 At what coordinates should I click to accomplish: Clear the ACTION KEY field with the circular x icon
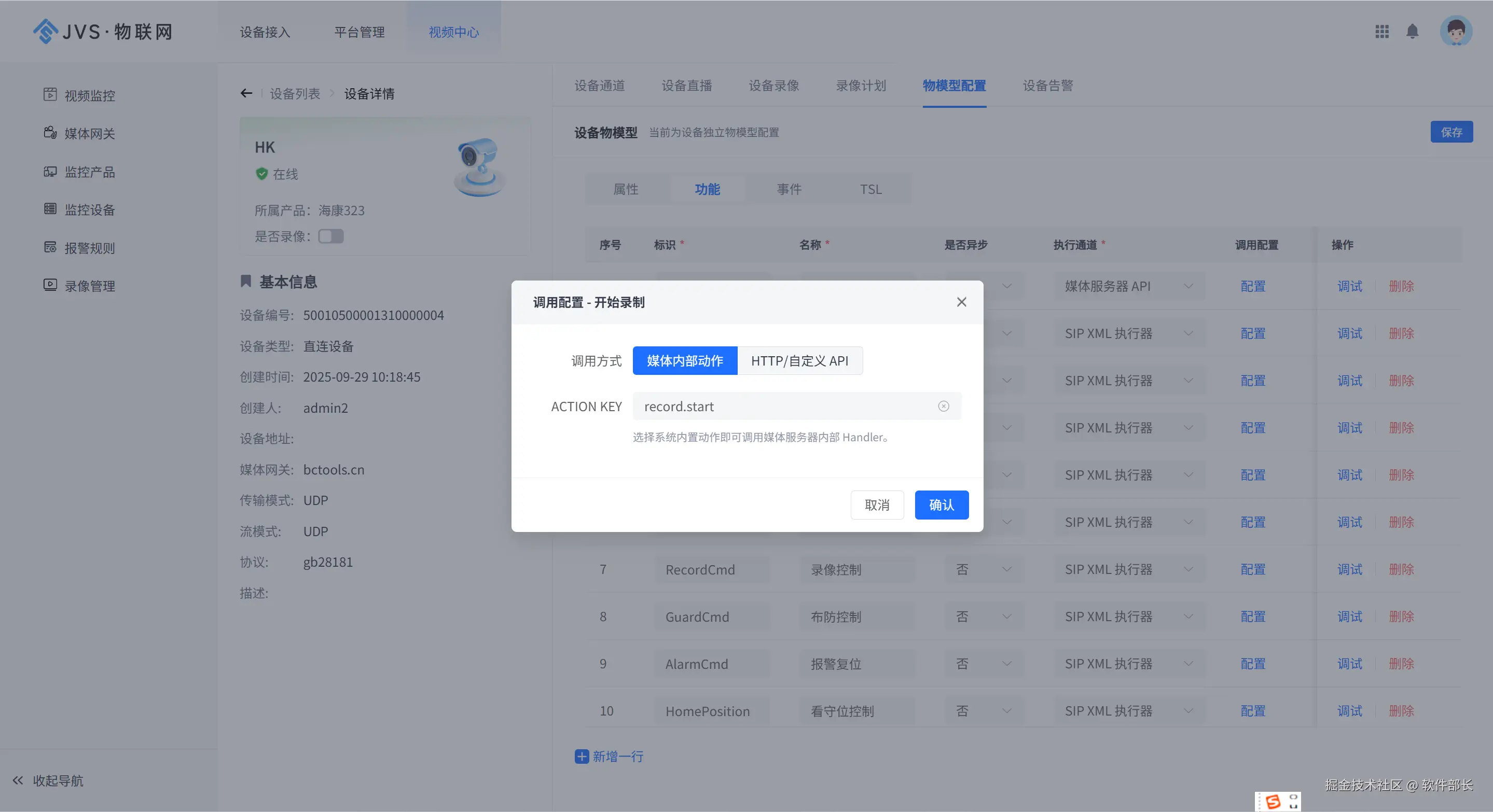click(944, 406)
